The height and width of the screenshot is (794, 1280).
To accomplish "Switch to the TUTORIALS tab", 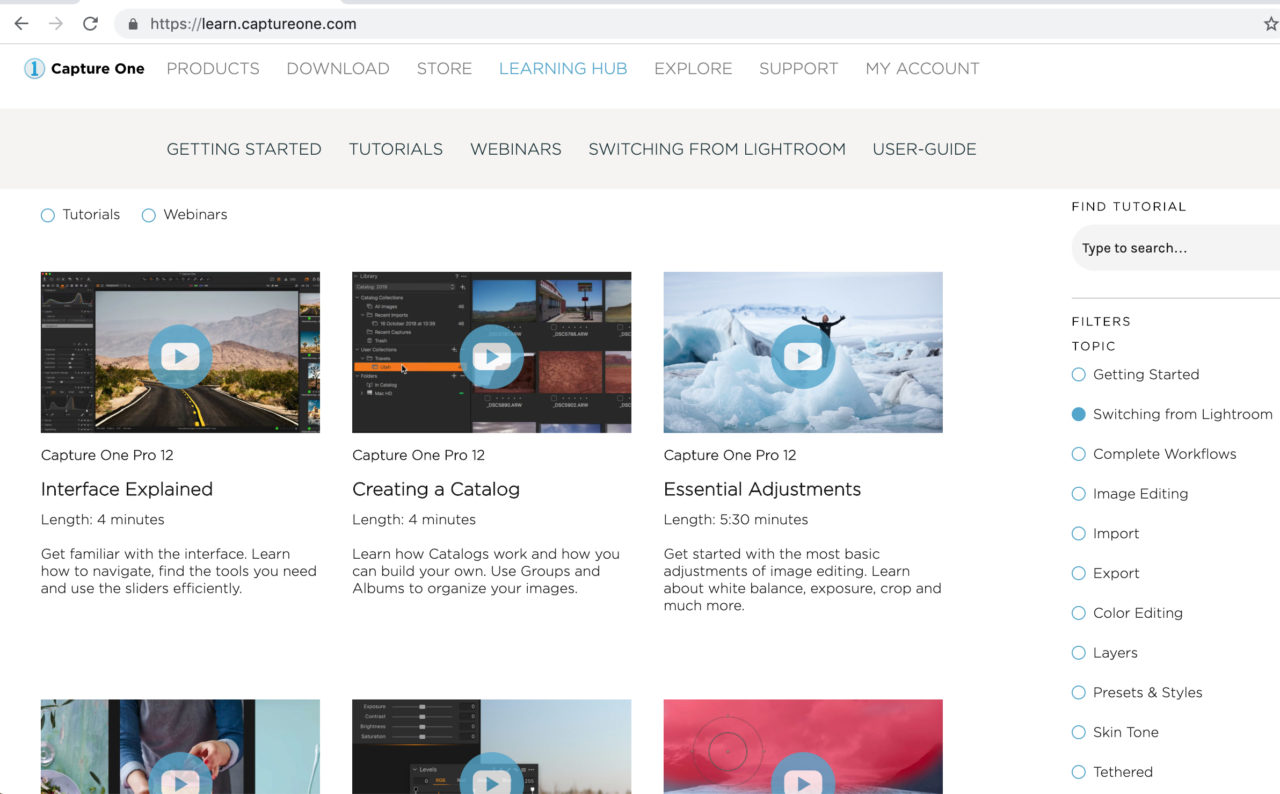I will (x=396, y=149).
